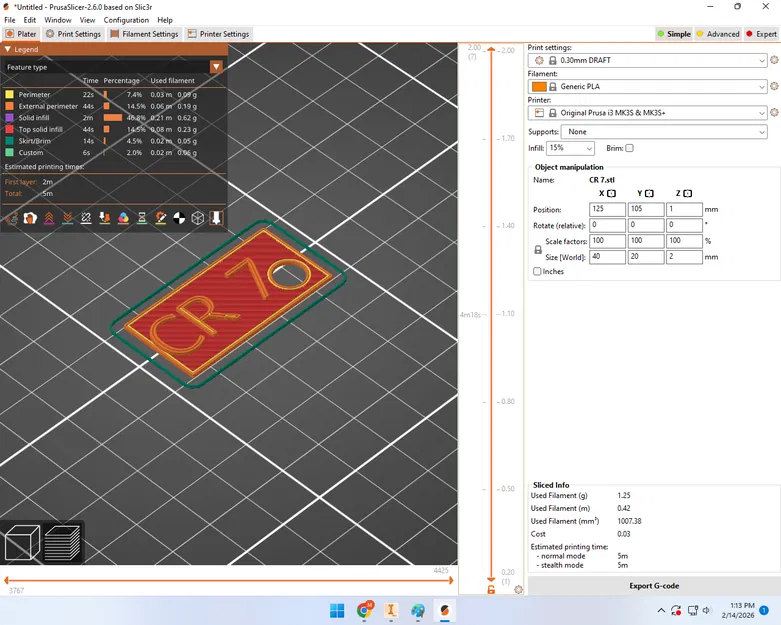Toggle the wireframe shells cube icon
The height and width of the screenshot is (625, 781).
[x=198, y=218]
